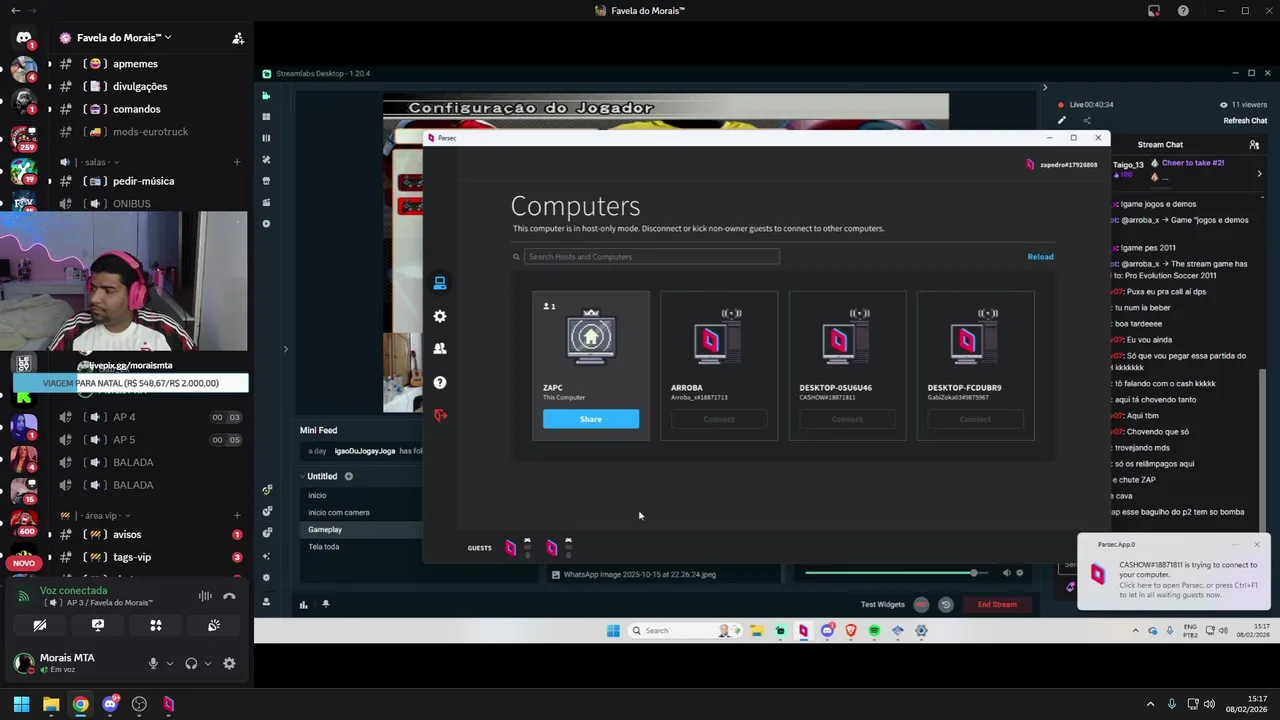Toggle the Streamlabs replay buffer button
Screen dimensions: 1280x720
pyautogui.click(x=945, y=604)
